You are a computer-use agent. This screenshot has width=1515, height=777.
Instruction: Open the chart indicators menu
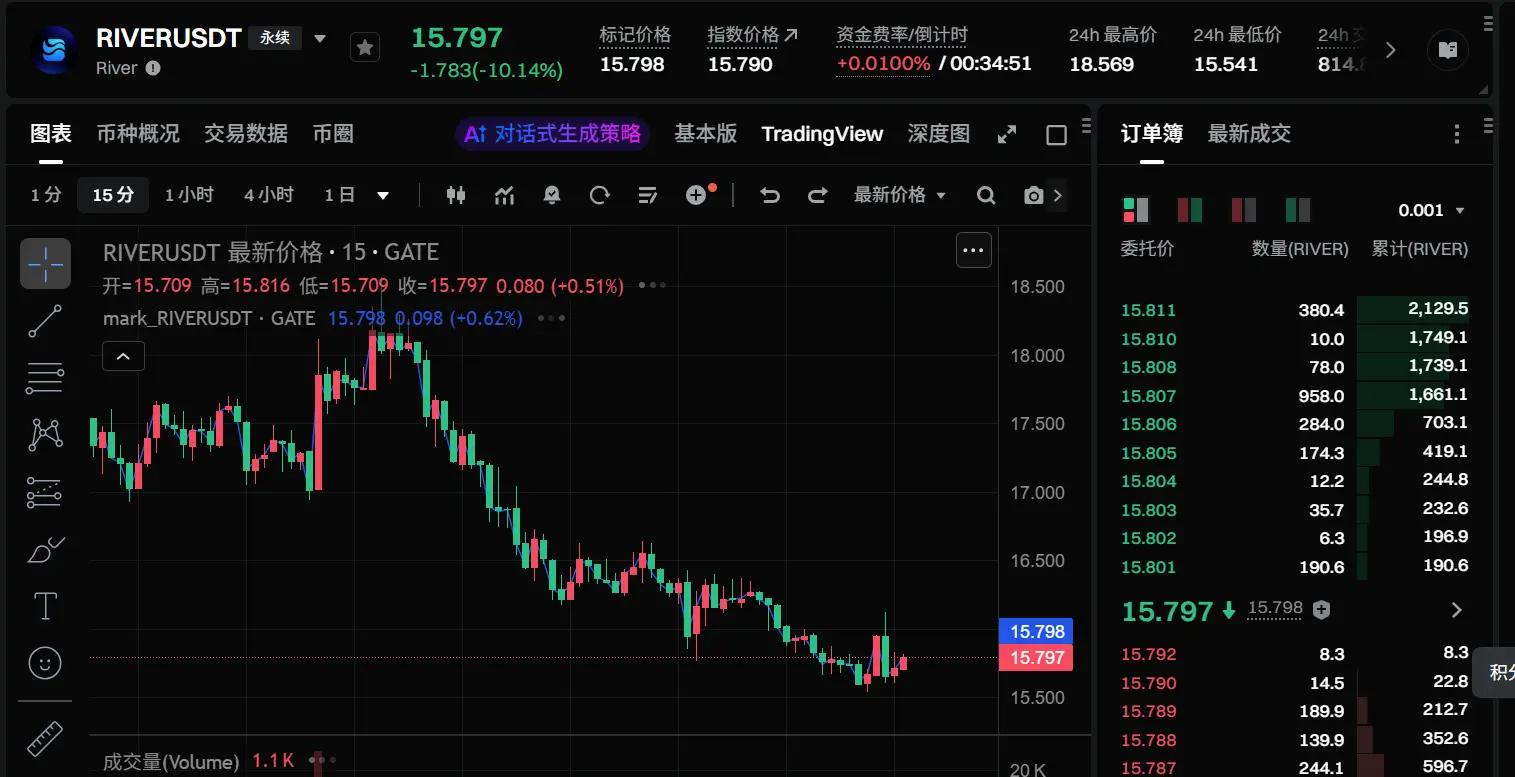click(x=504, y=195)
